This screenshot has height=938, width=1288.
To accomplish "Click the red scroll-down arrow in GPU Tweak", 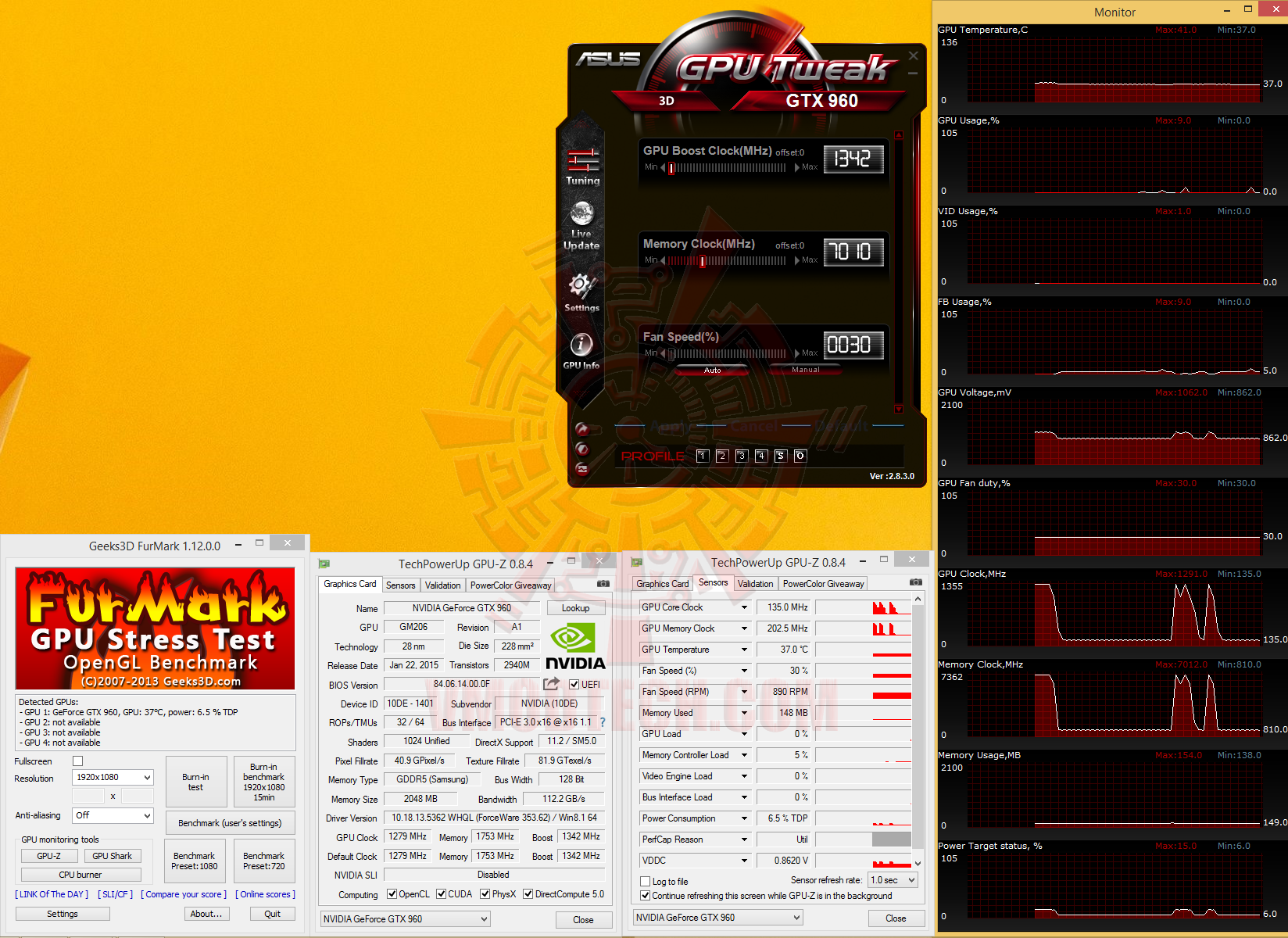I will (899, 409).
